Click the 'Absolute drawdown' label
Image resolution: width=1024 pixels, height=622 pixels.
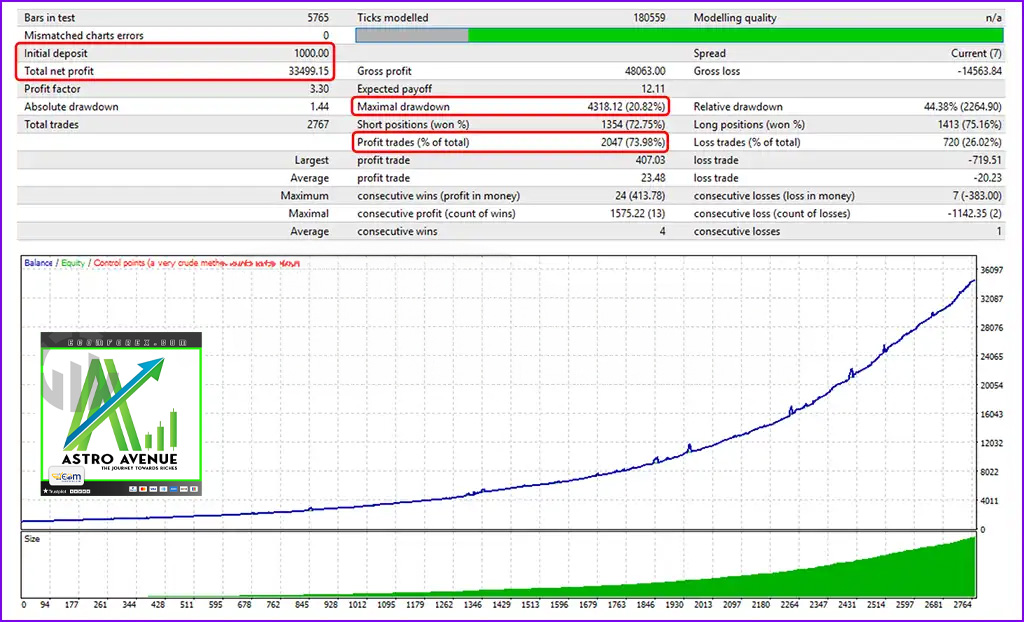click(71, 106)
